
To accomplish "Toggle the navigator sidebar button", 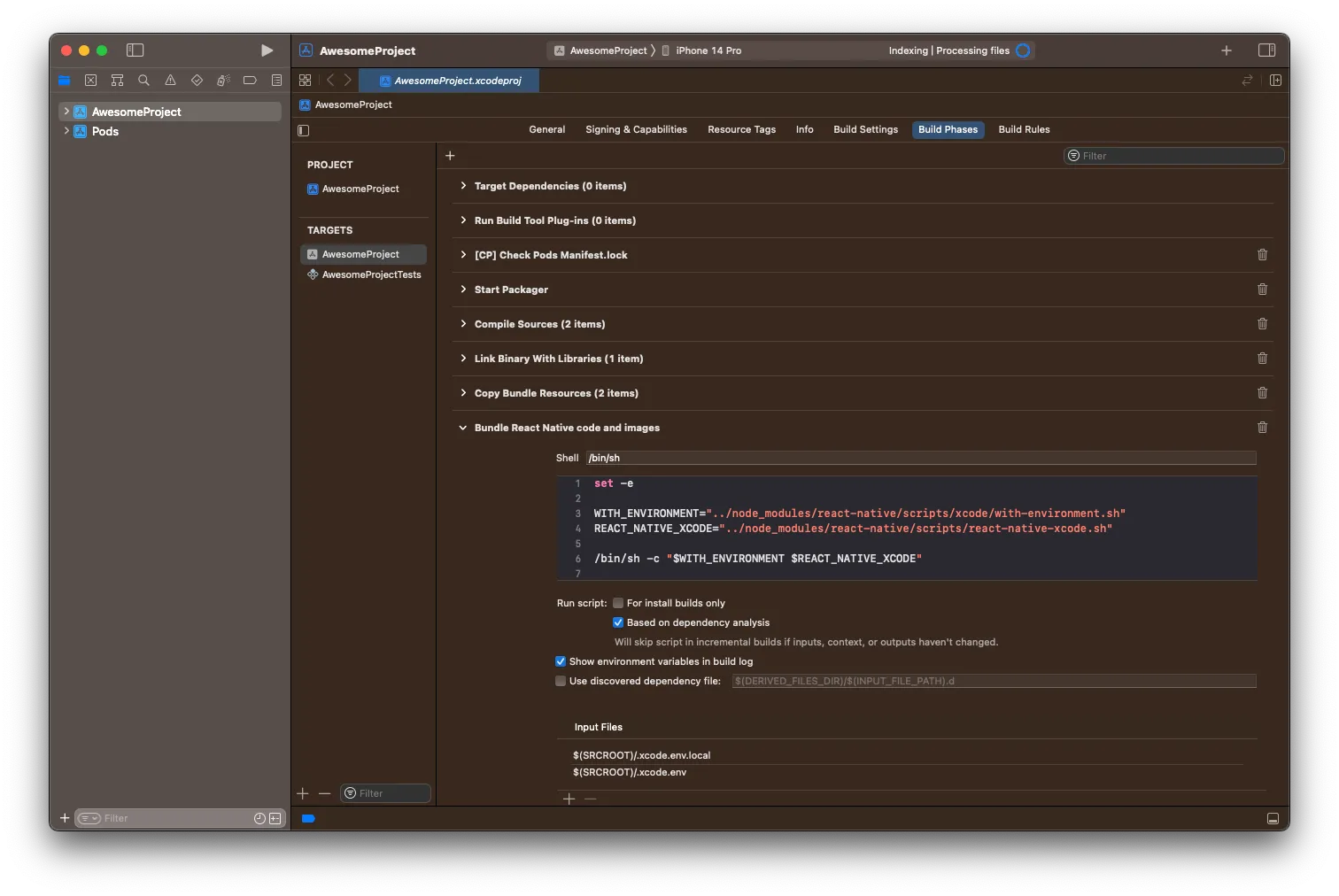I will tap(135, 50).
